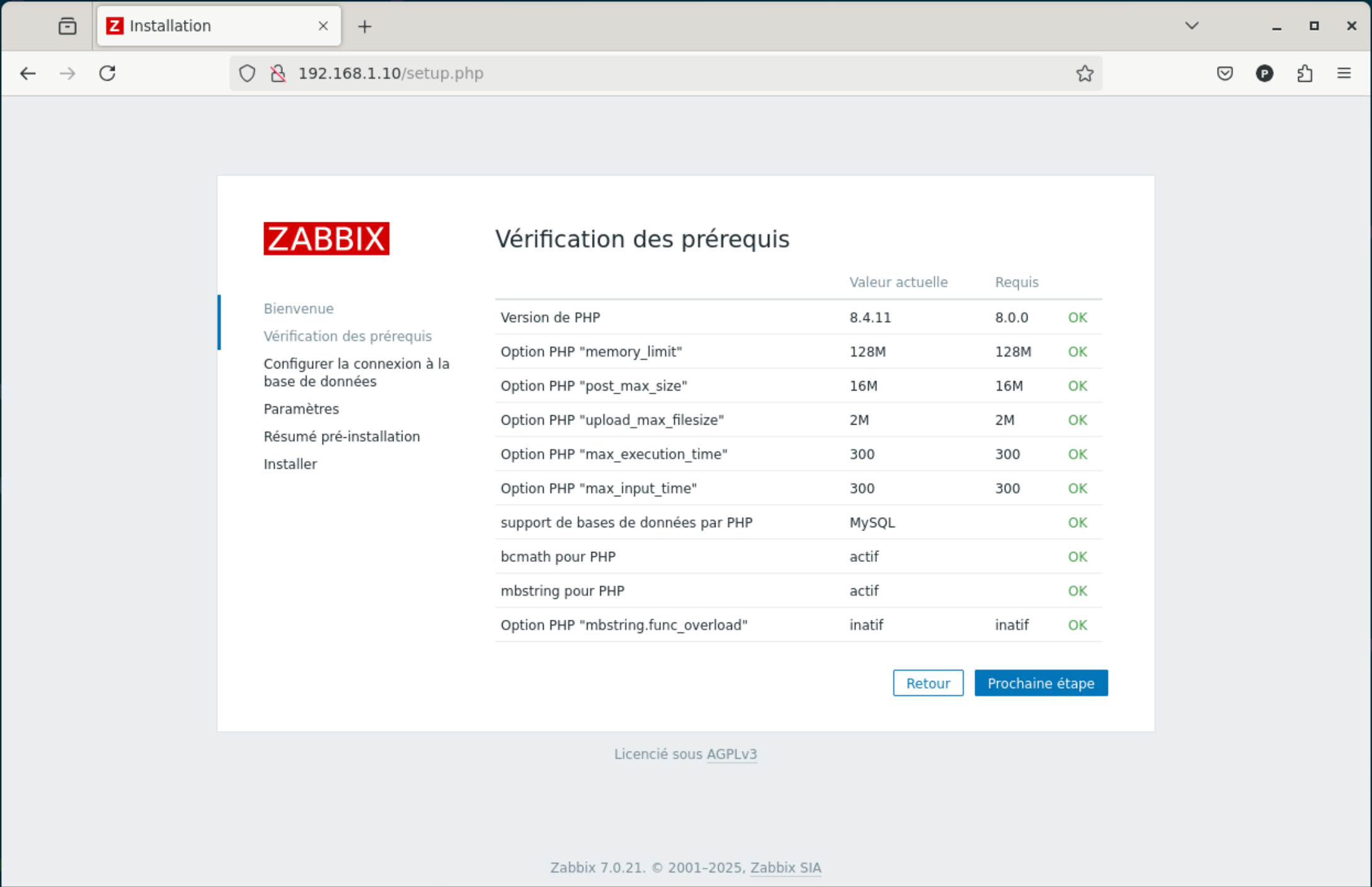Select the Résumé pré-installation step

click(x=342, y=437)
